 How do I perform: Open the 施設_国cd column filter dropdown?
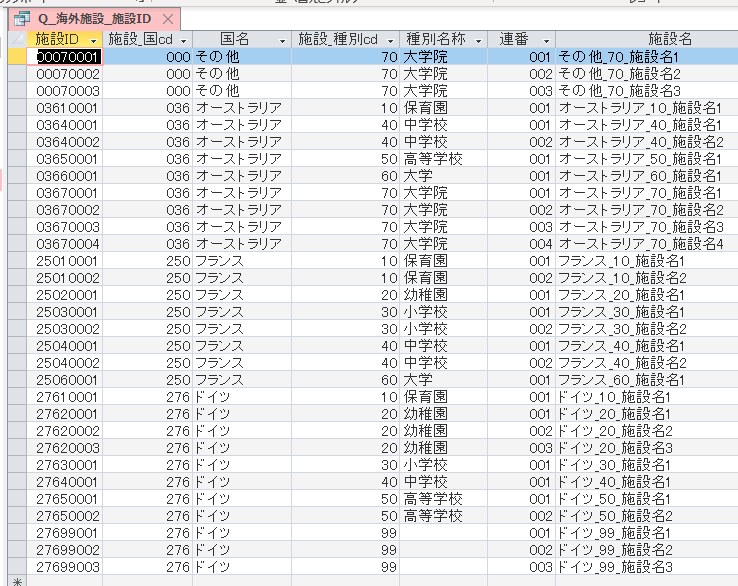181,39
